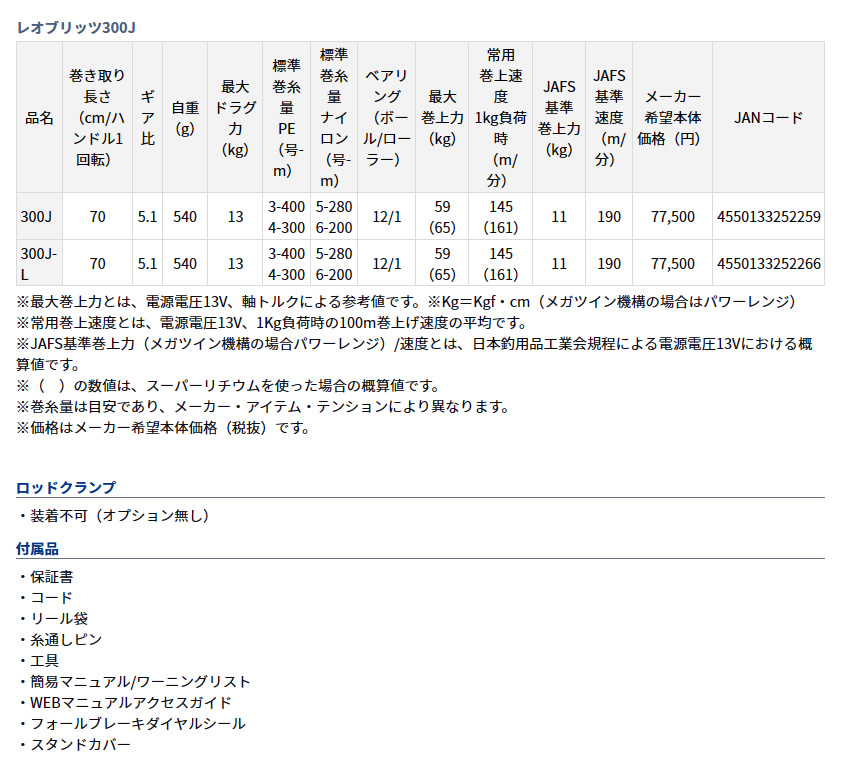This screenshot has height=777, width=842.
Task: Select the 品名 column header
Action: point(39,118)
